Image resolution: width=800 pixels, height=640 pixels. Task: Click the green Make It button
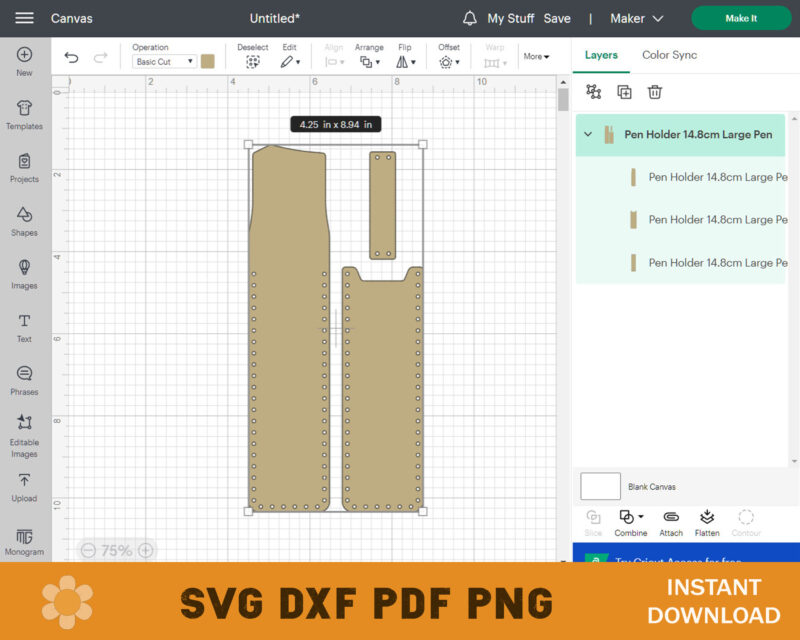point(741,18)
